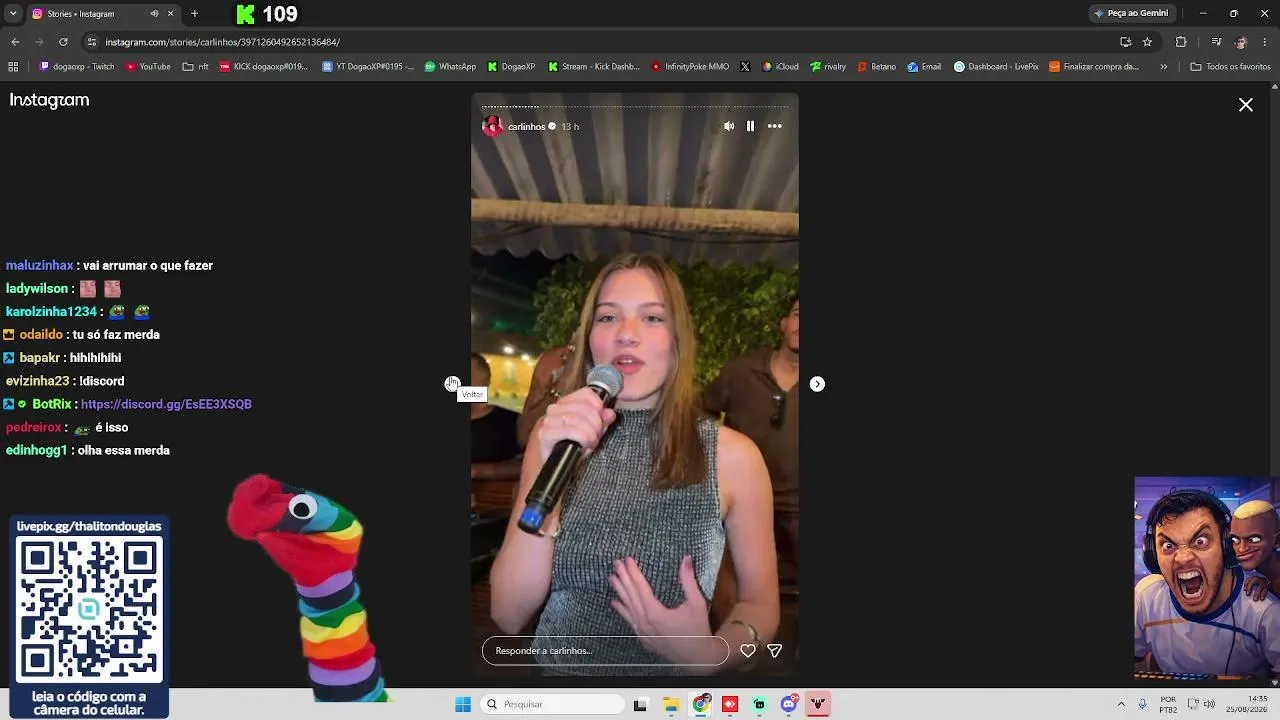Close the Stories • Instagram tab
This screenshot has height=720, width=1280.
(x=170, y=14)
